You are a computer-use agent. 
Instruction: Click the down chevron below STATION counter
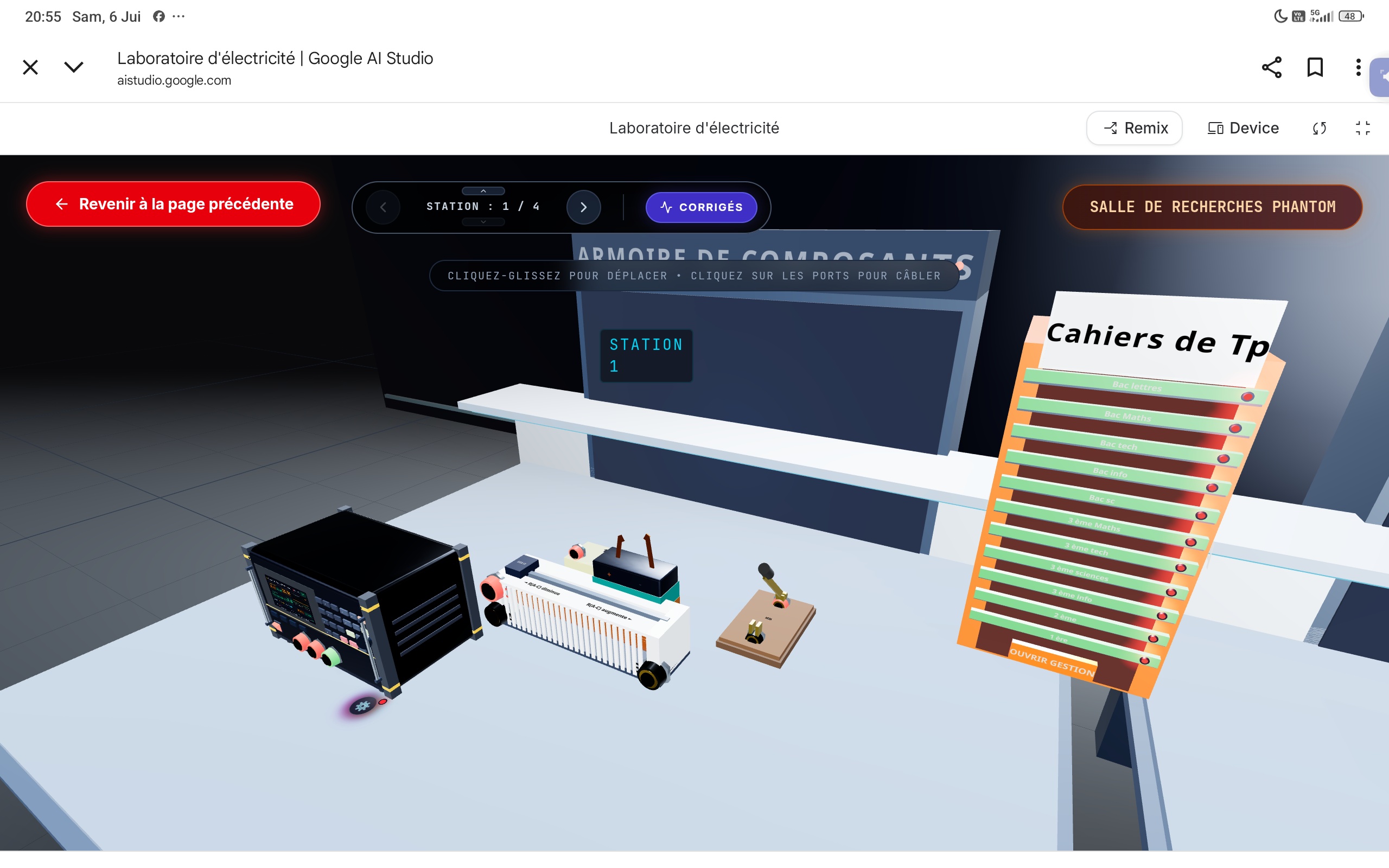pos(483,222)
